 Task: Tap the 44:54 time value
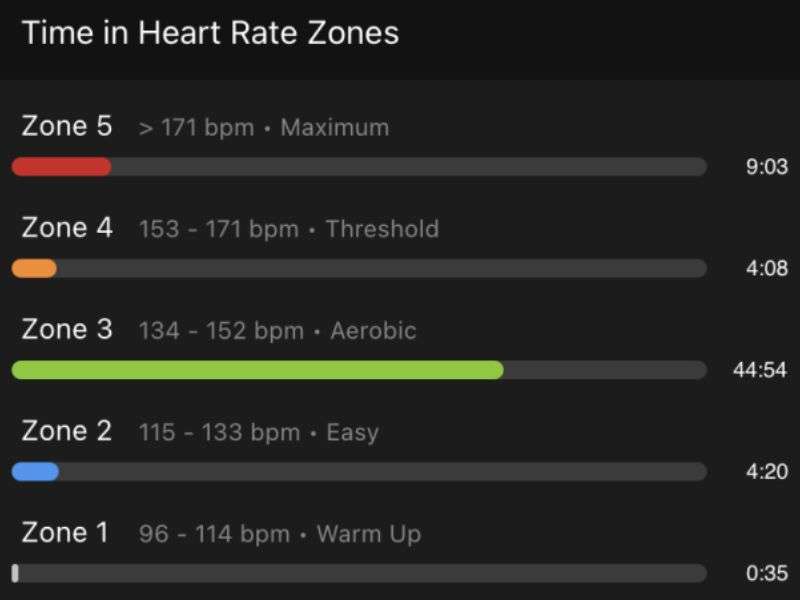coord(760,370)
